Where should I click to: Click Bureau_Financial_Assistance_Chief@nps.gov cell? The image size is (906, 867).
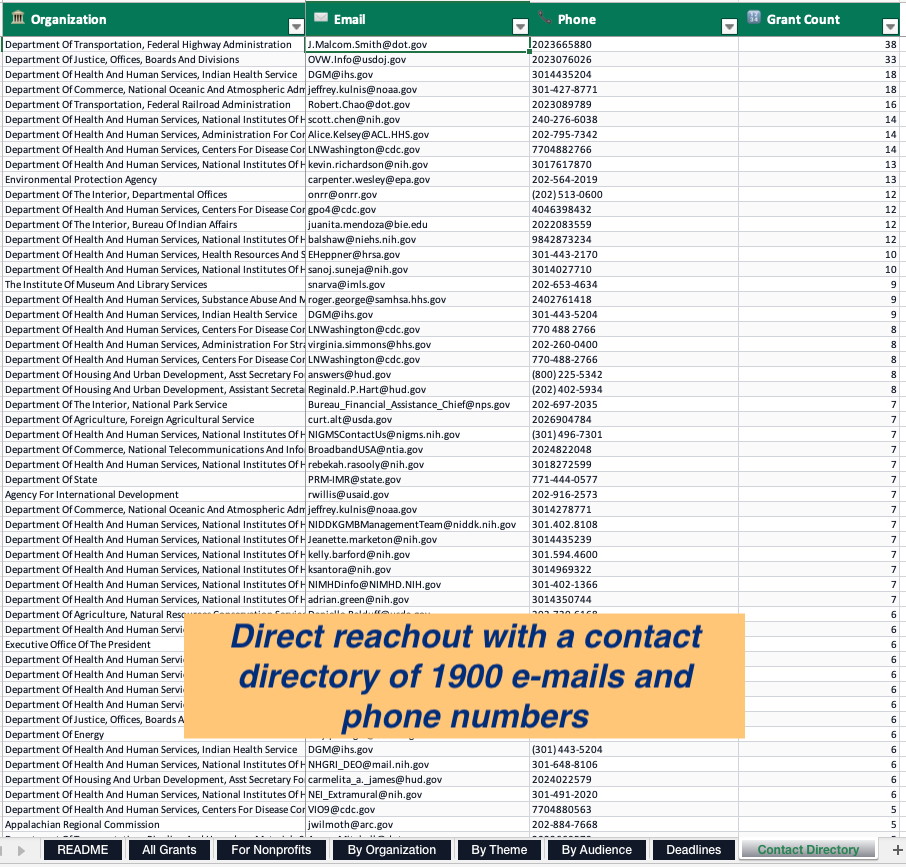pos(417,405)
